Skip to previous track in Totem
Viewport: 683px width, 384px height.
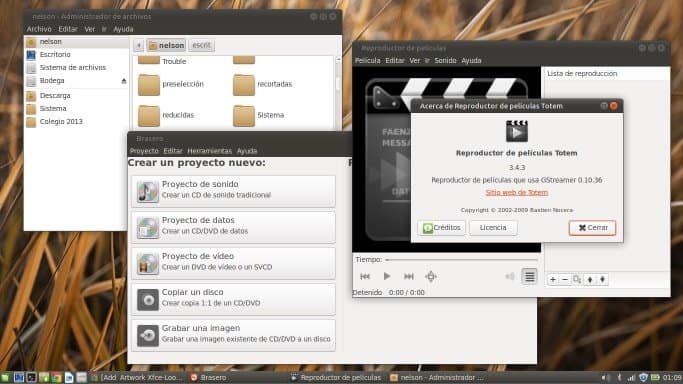(x=365, y=276)
